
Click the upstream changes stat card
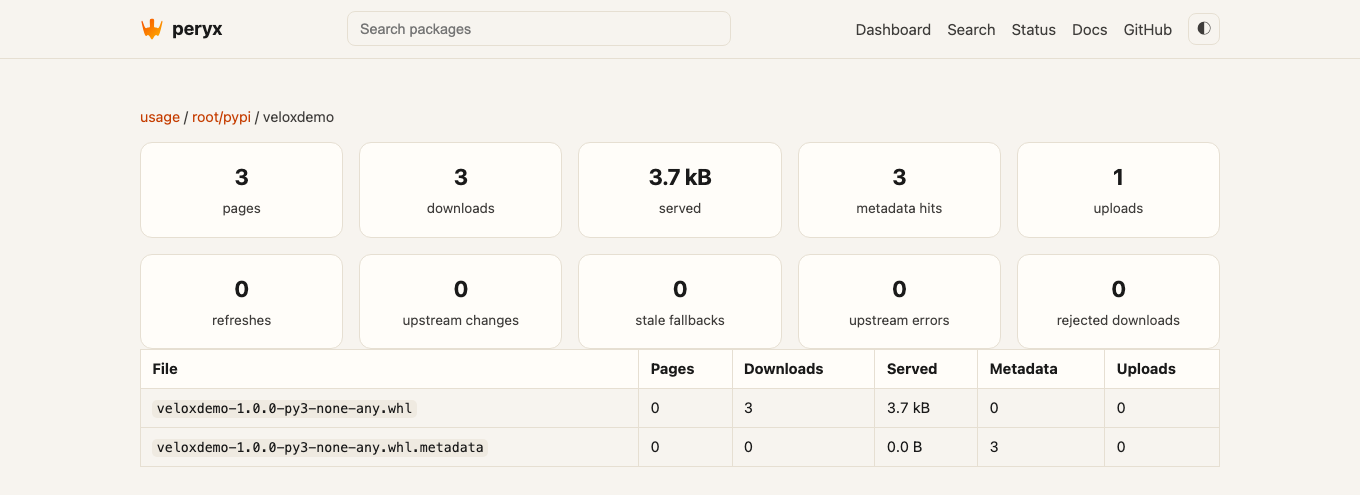point(460,302)
